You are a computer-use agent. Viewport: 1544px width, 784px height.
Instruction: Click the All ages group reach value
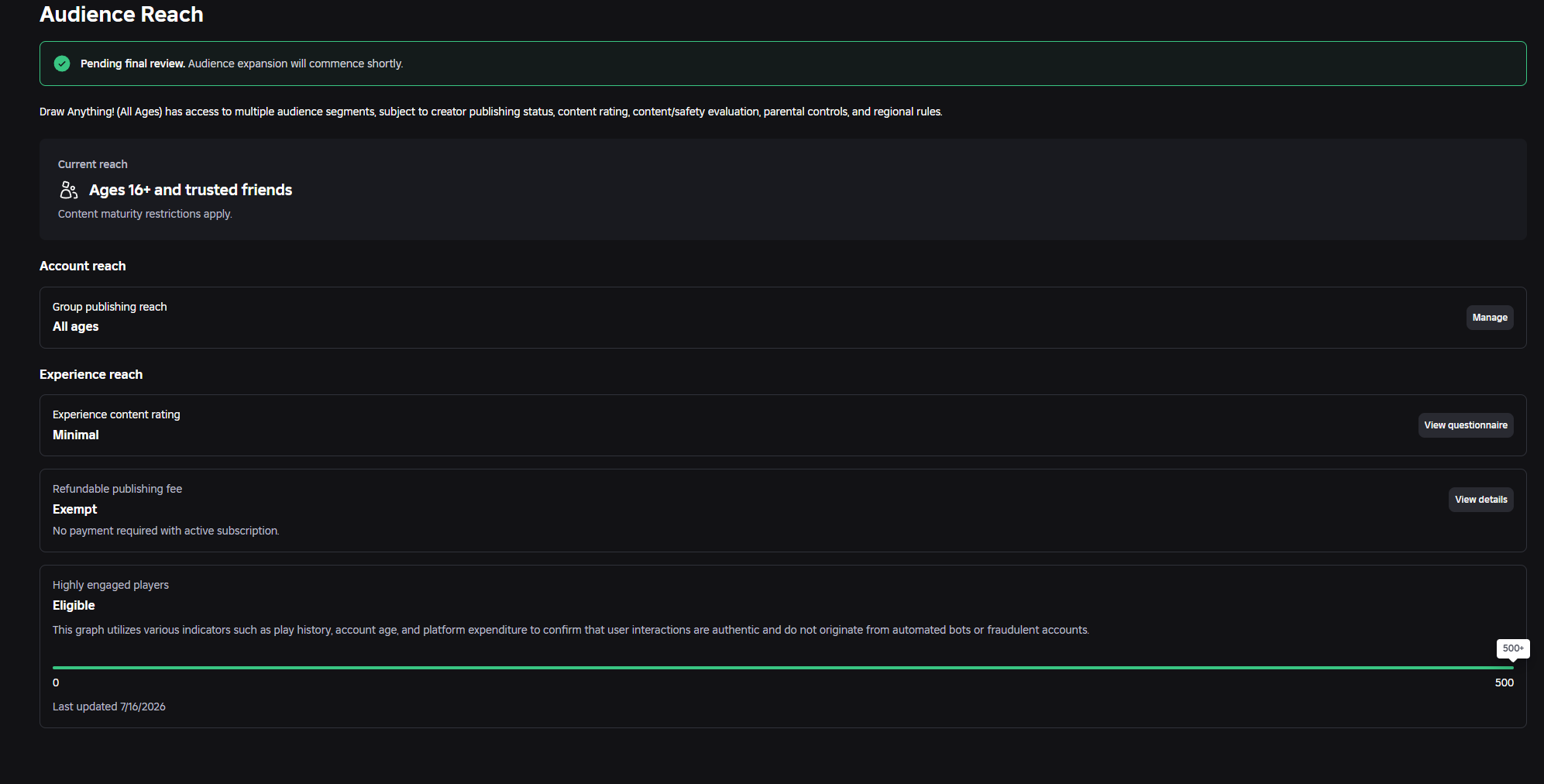click(76, 327)
